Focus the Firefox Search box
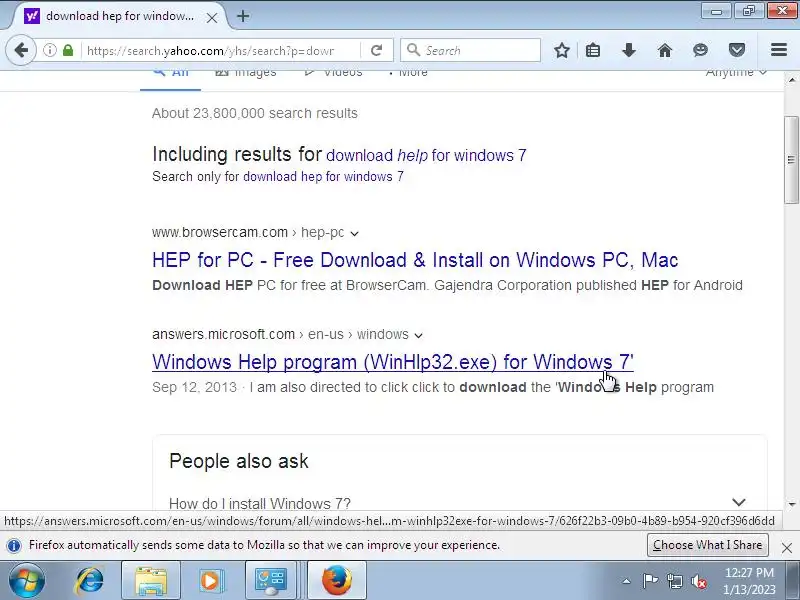The width and height of the screenshot is (800, 600). point(470,50)
